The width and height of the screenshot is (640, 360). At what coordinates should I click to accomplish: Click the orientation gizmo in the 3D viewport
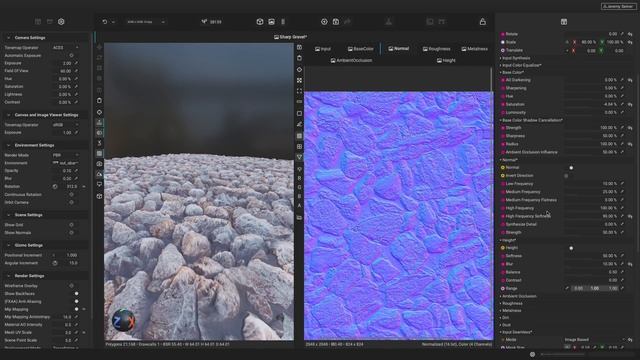(x=123, y=320)
